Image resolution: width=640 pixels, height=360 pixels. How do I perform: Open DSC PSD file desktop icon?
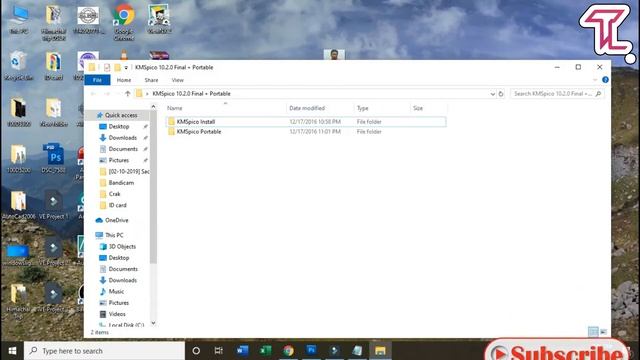click(x=53, y=158)
